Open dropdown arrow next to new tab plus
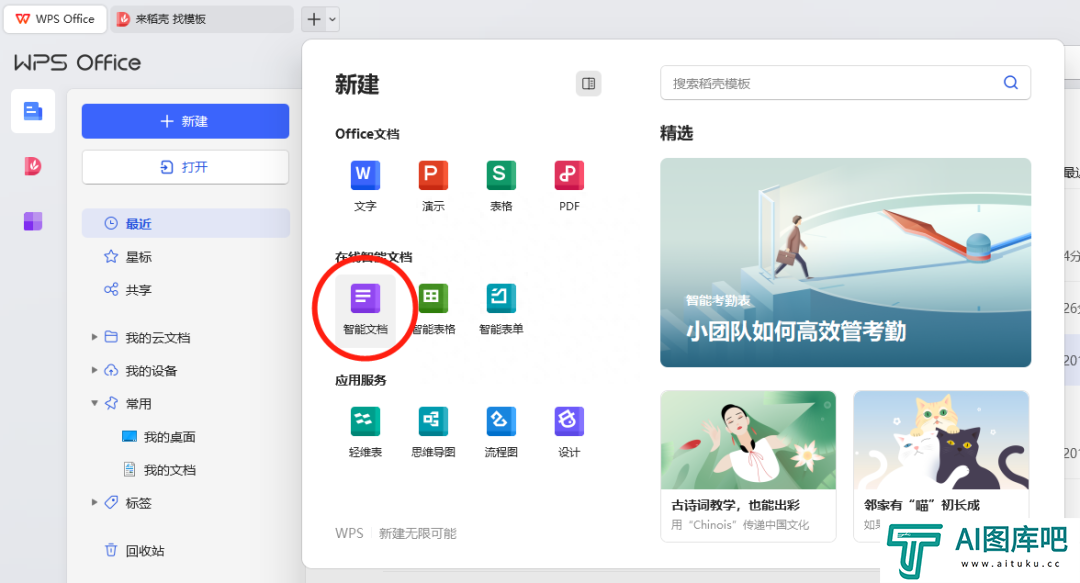Screen dimensions: 1080x583 tap(333, 19)
